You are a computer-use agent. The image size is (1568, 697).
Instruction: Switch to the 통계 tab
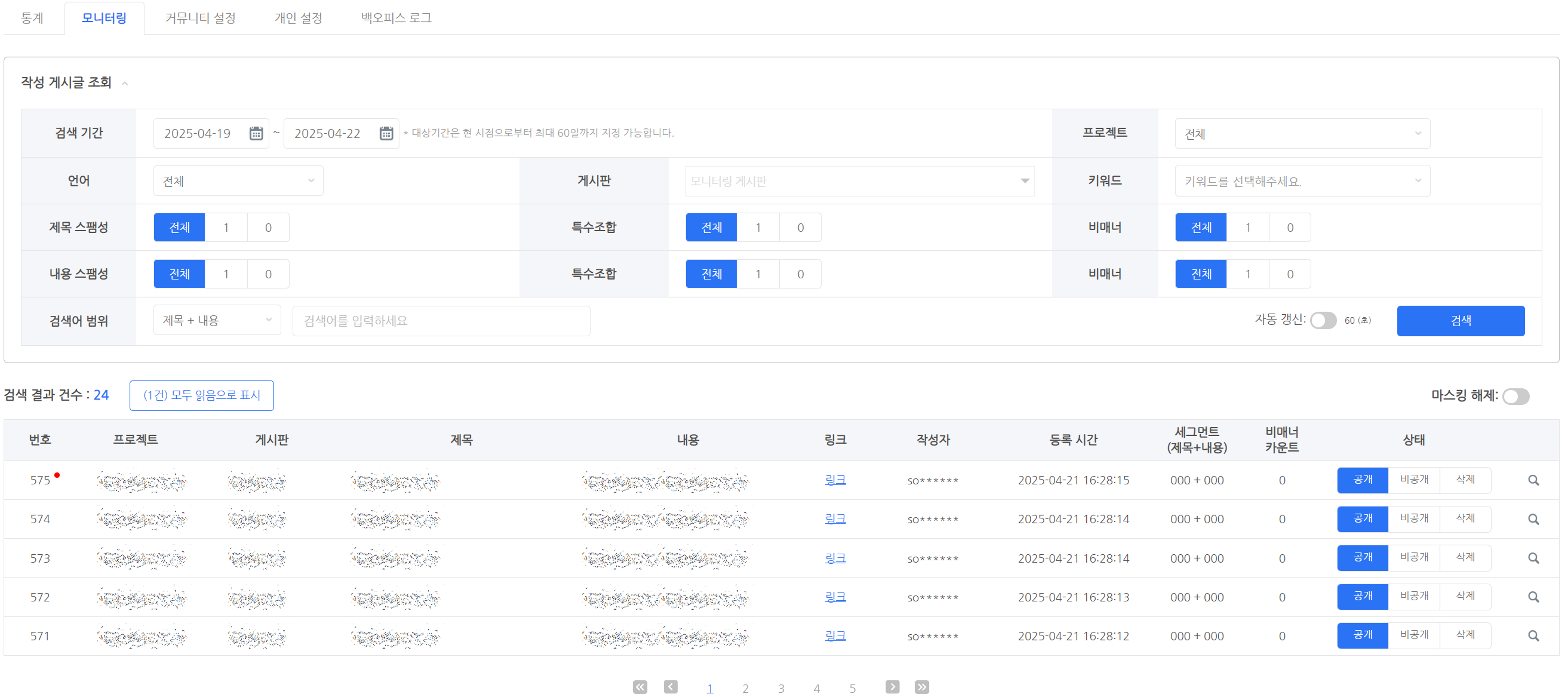click(32, 18)
